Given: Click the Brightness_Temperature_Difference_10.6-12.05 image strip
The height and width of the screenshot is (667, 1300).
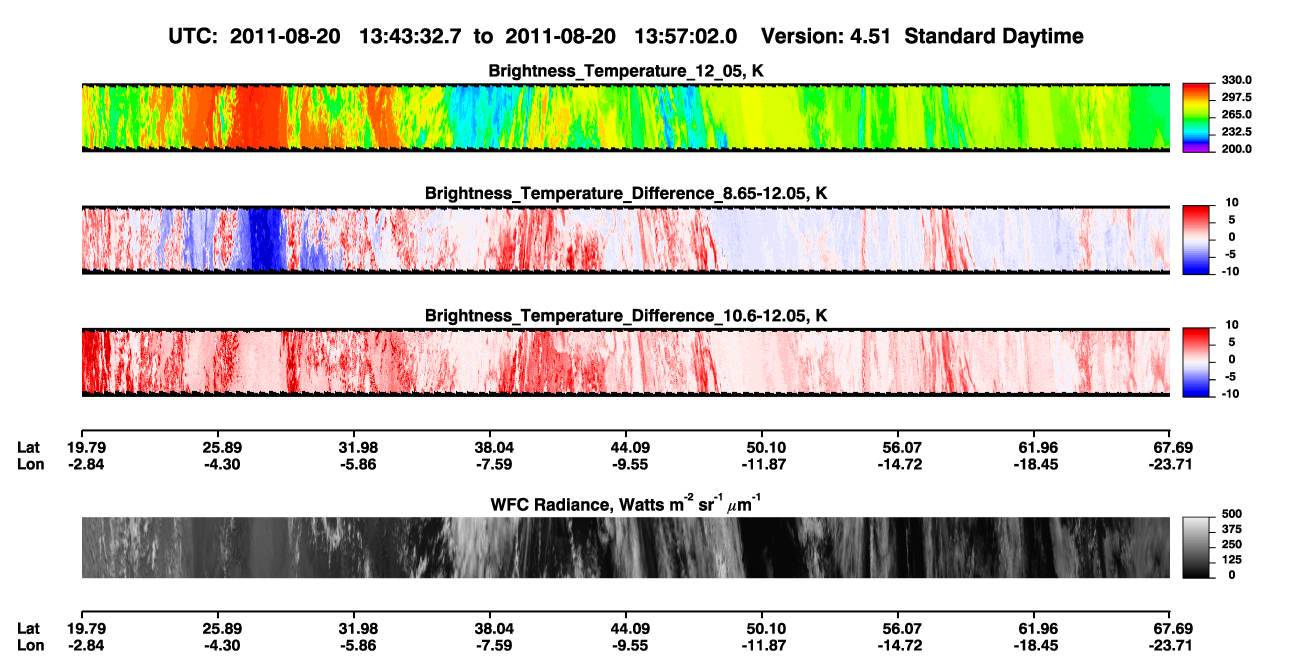Looking at the screenshot, I should [625, 361].
